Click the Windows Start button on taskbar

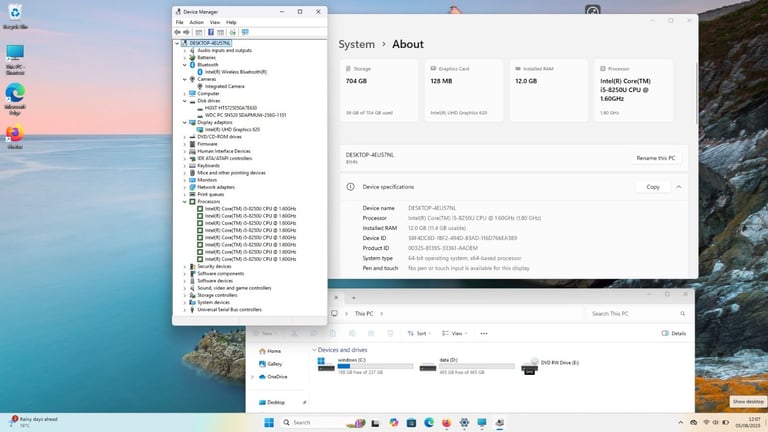(269, 423)
